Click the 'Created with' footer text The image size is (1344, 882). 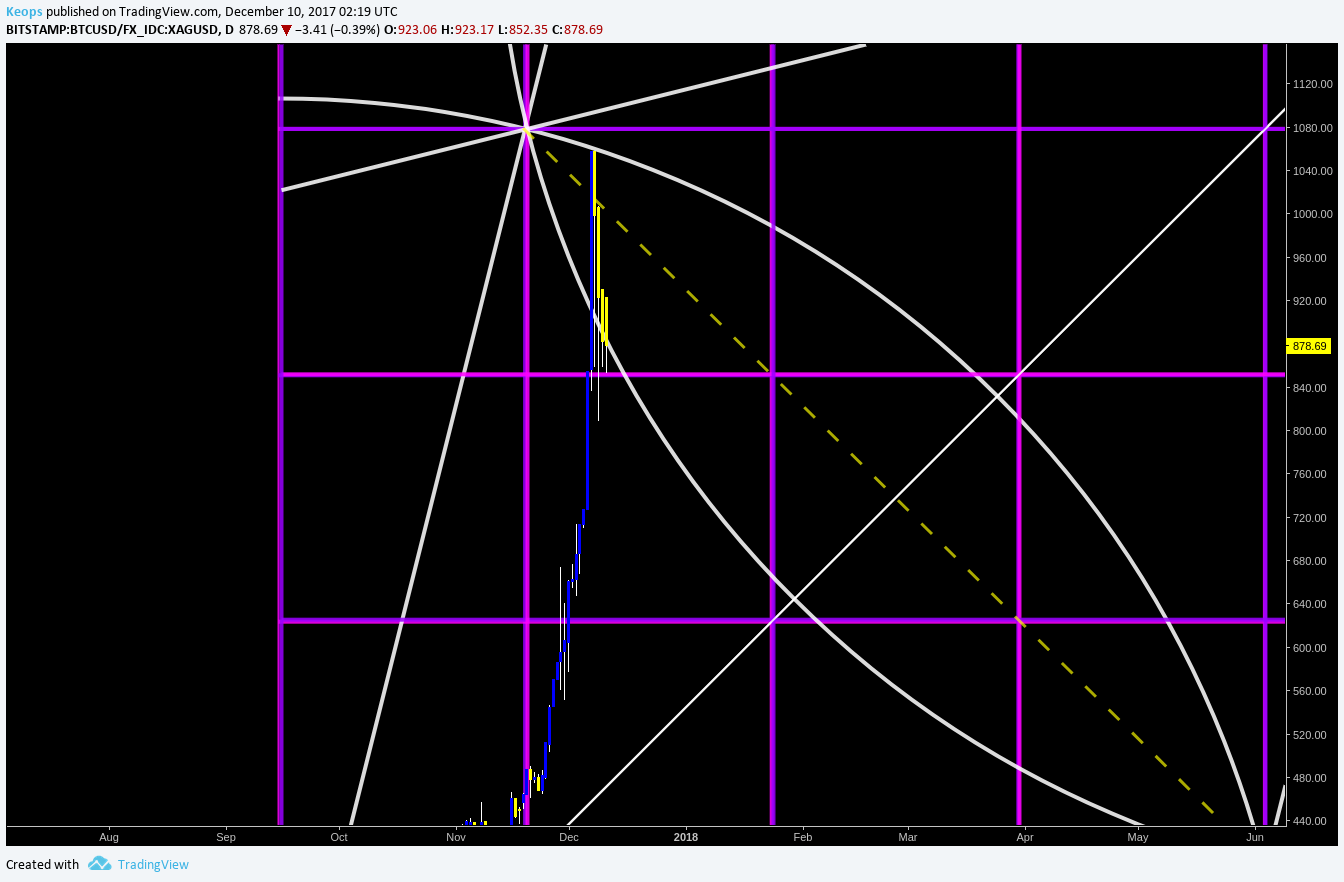pos(42,864)
